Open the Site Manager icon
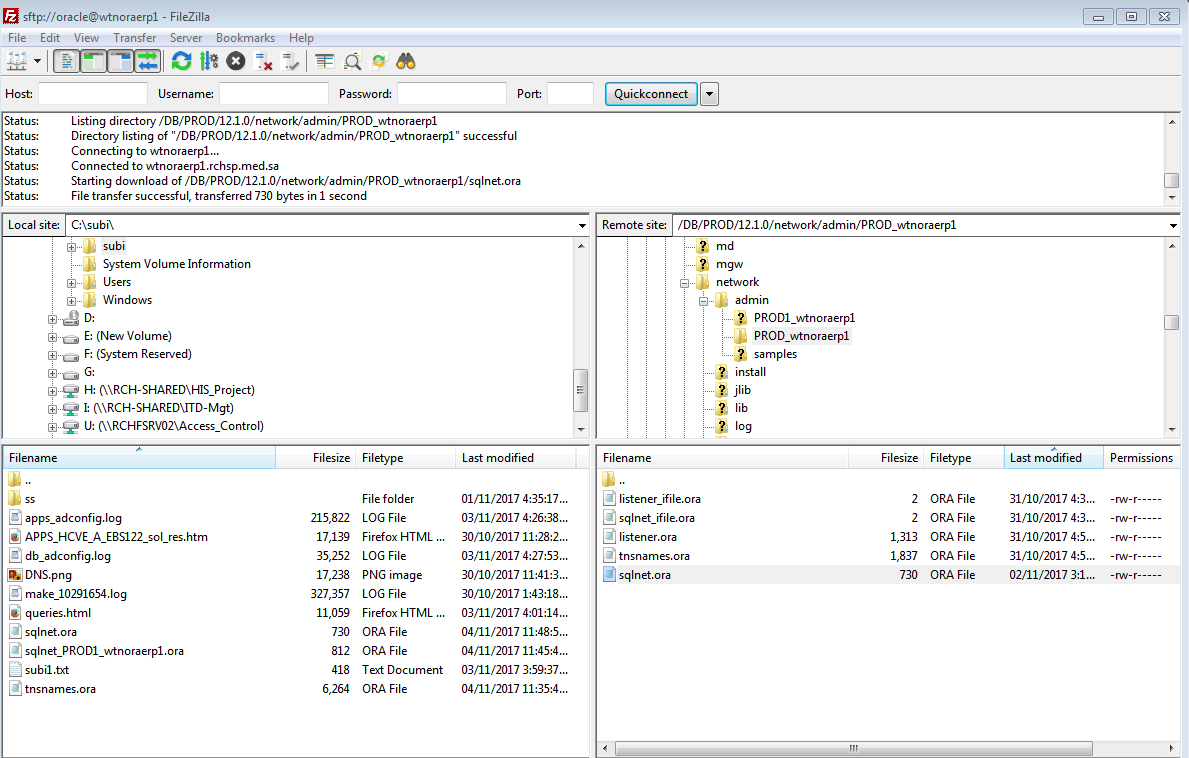This screenshot has width=1189, height=758. [x=16, y=61]
